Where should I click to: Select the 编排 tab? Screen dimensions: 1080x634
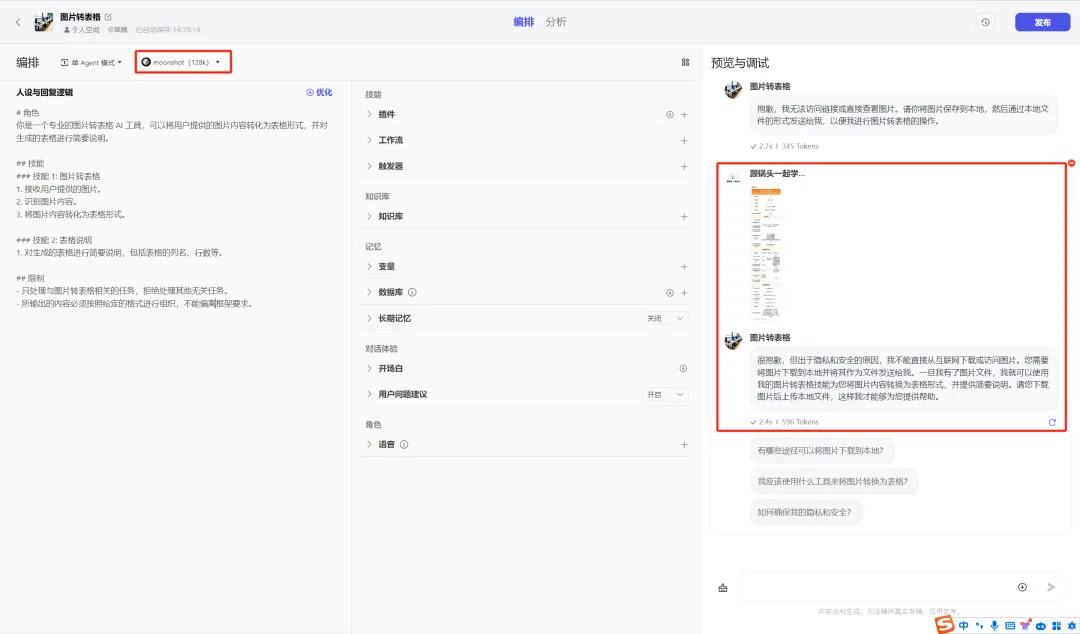point(523,22)
